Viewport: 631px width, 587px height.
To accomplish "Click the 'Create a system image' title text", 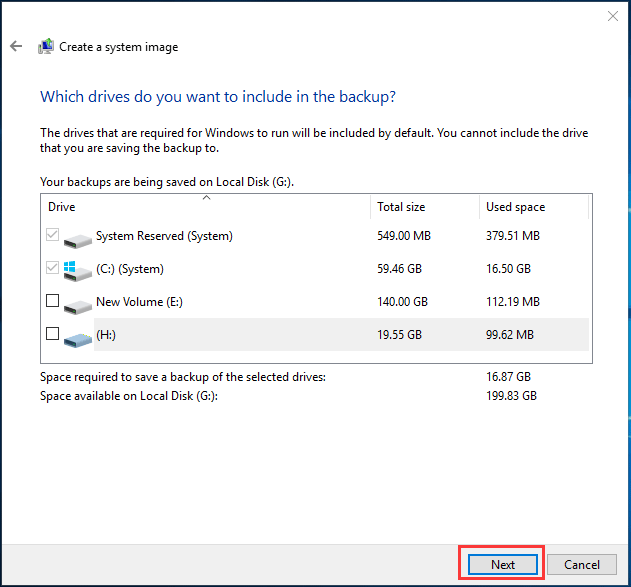I will coord(118,47).
